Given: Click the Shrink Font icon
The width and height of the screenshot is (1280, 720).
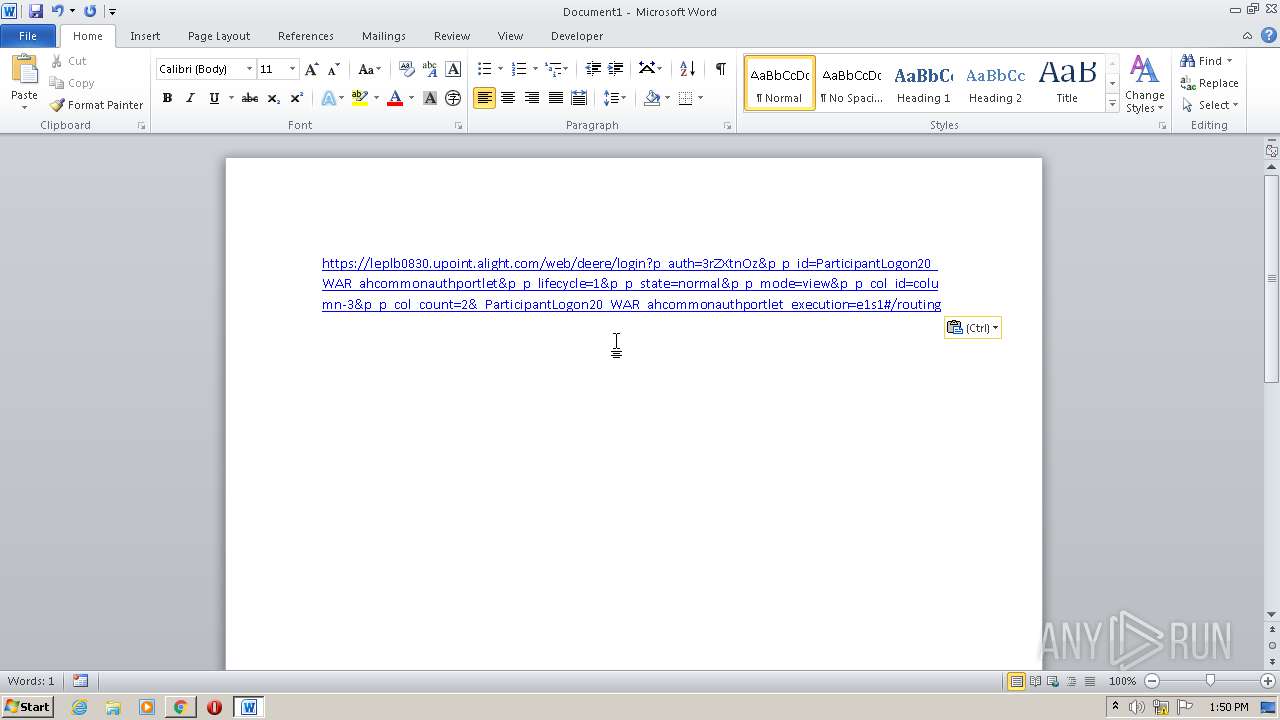Looking at the screenshot, I should [x=334, y=69].
